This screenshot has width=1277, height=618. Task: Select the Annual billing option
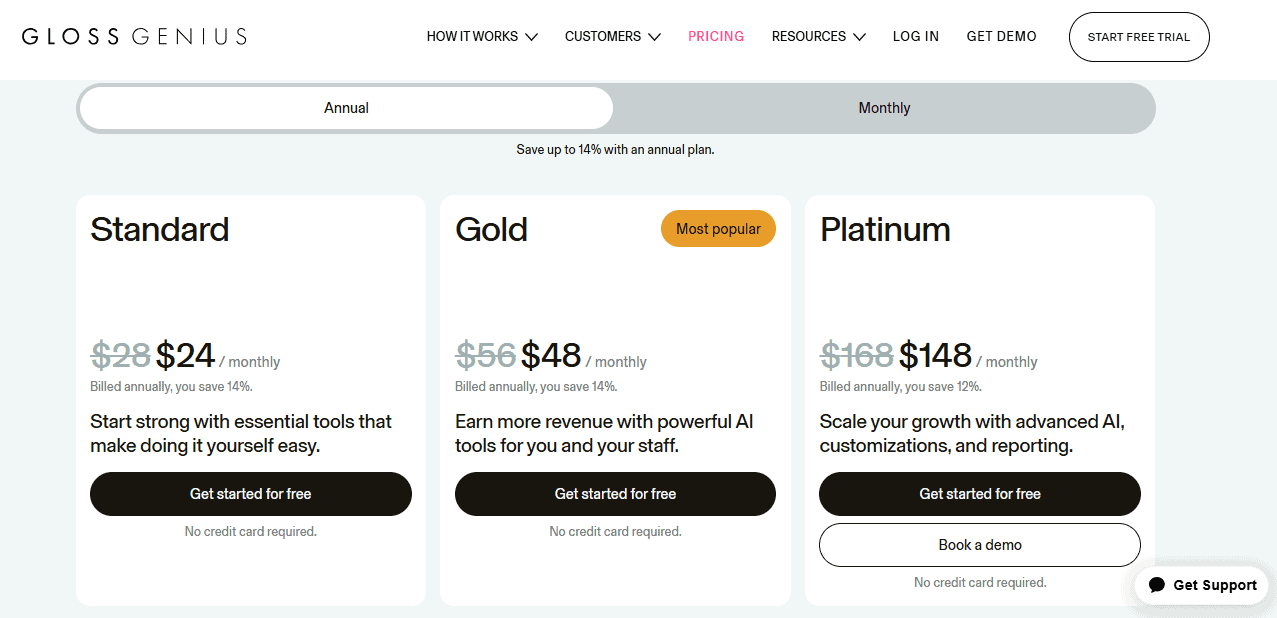pyautogui.click(x=345, y=107)
